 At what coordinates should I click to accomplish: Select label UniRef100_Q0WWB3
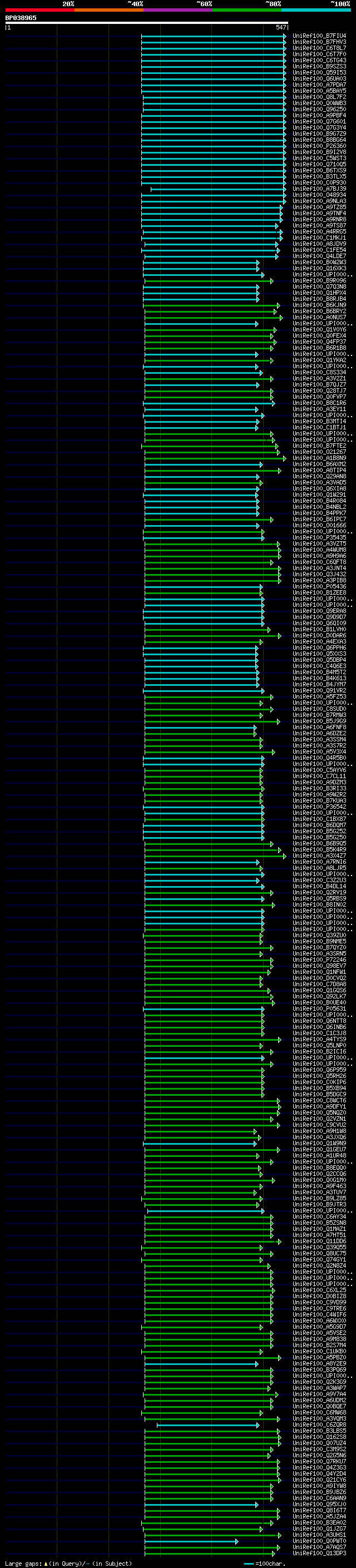tap(319, 103)
